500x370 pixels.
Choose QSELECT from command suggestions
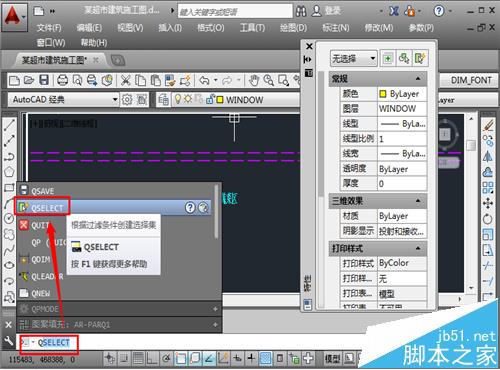click(115, 208)
